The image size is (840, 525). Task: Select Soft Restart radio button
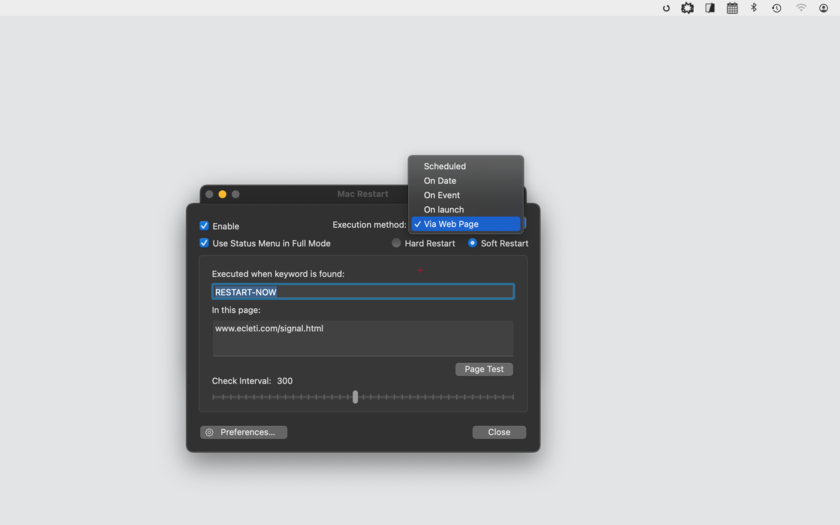coord(472,243)
